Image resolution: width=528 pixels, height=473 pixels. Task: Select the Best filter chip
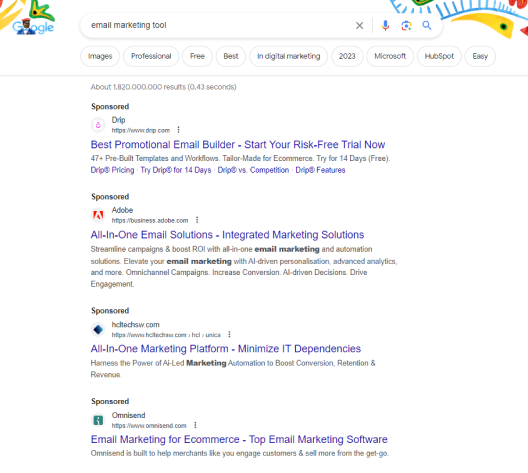231,56
